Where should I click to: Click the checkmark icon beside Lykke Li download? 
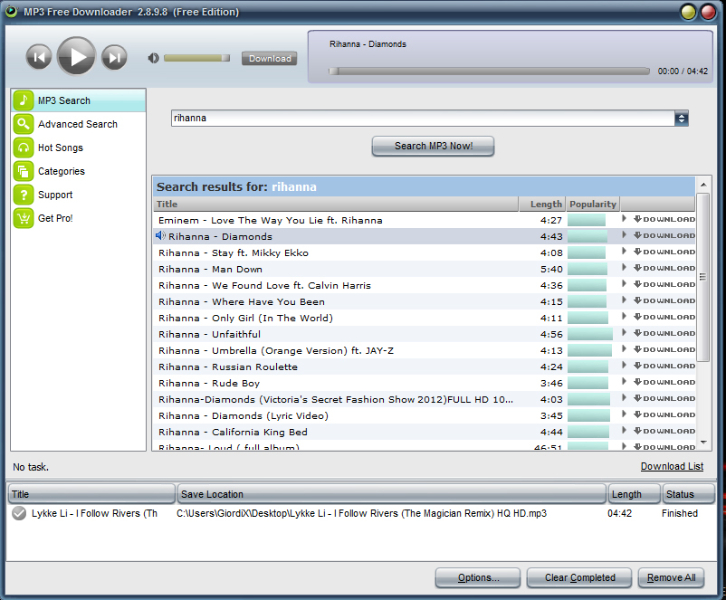pyautogui.click(x=19, y=513)
